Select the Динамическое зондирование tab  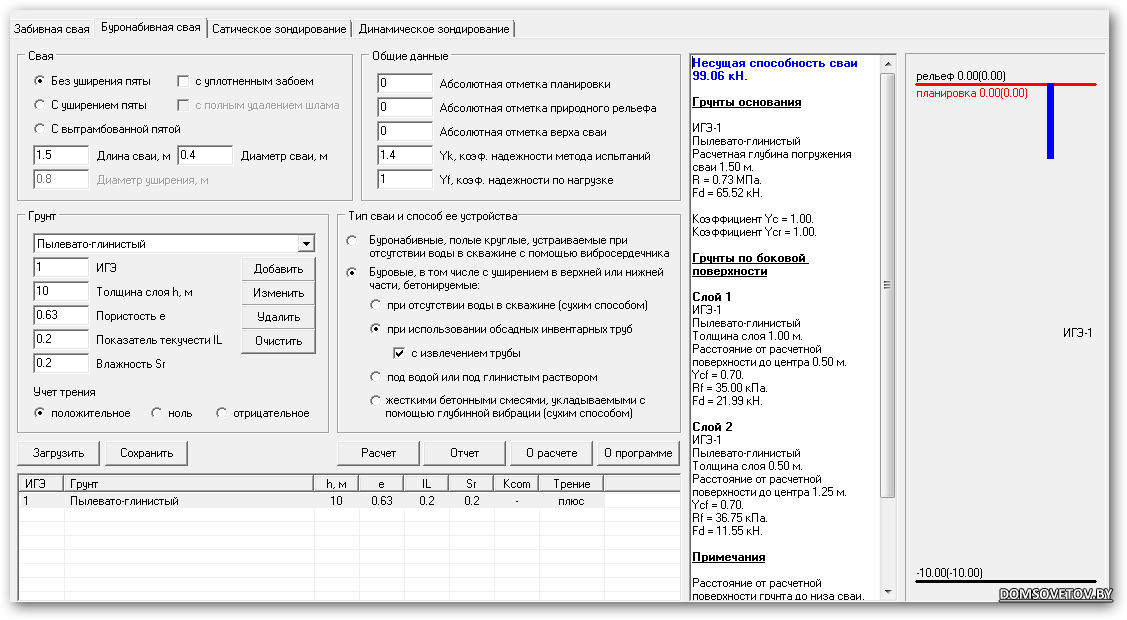[x=433, y=29]
